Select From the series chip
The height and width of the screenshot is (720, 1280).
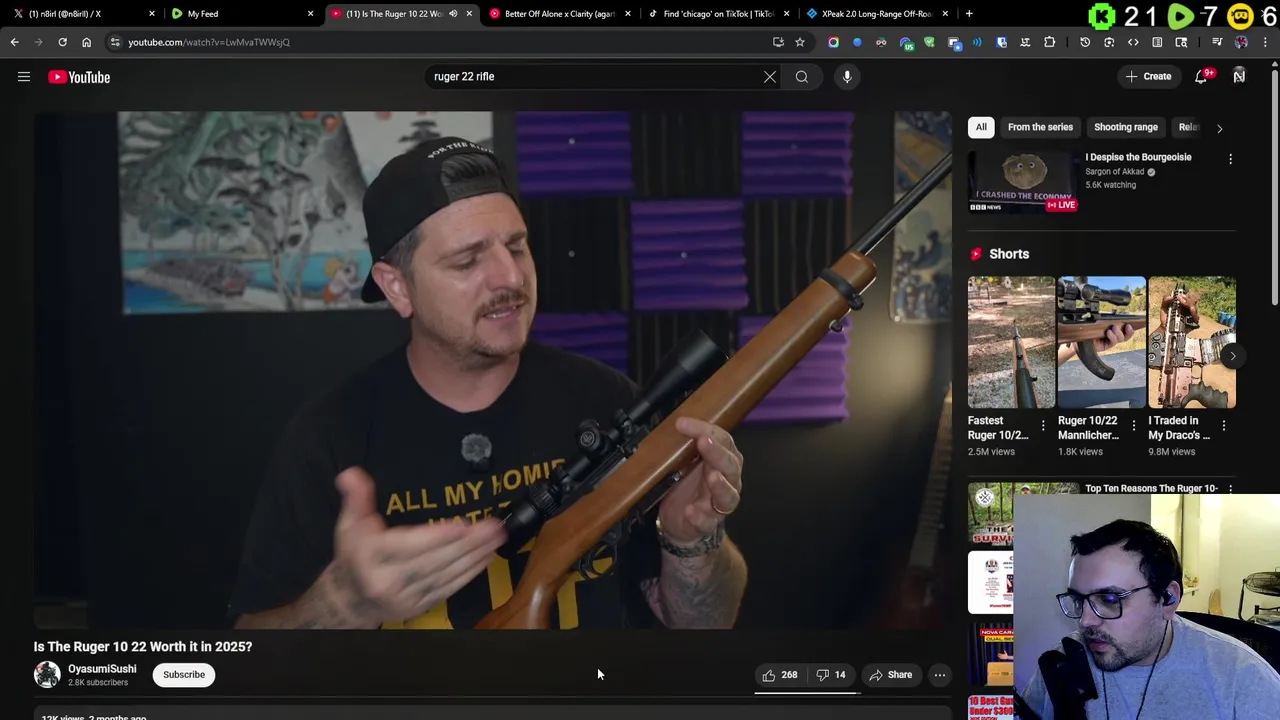tap(1040, 127)
